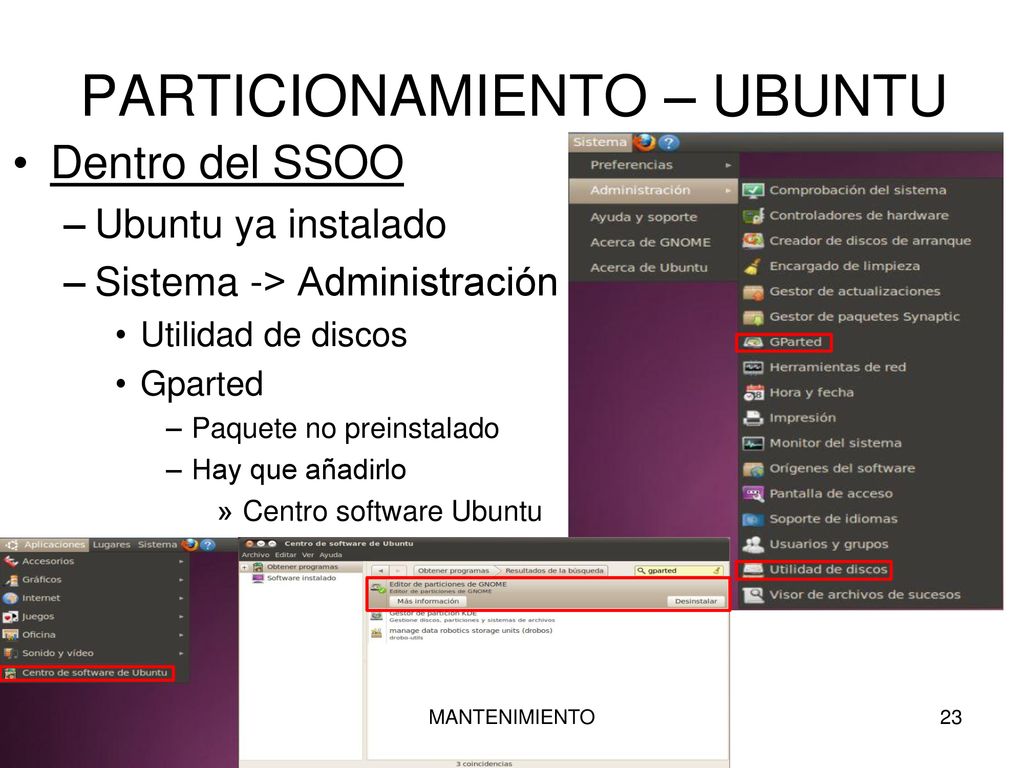
Task: Expand the Preferencias submenu arrow
Action: pyautogui.click(x=728, y=166)
